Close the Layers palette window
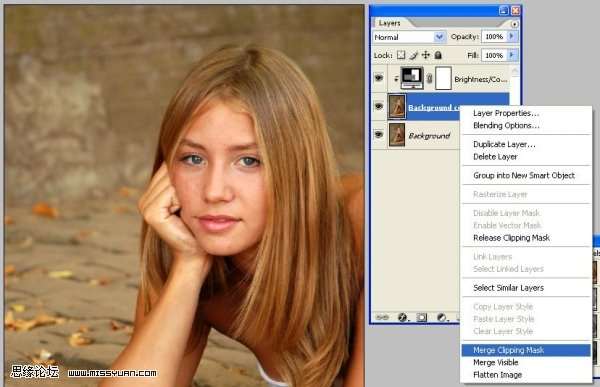The image size is (600, 387). point(515,10)
